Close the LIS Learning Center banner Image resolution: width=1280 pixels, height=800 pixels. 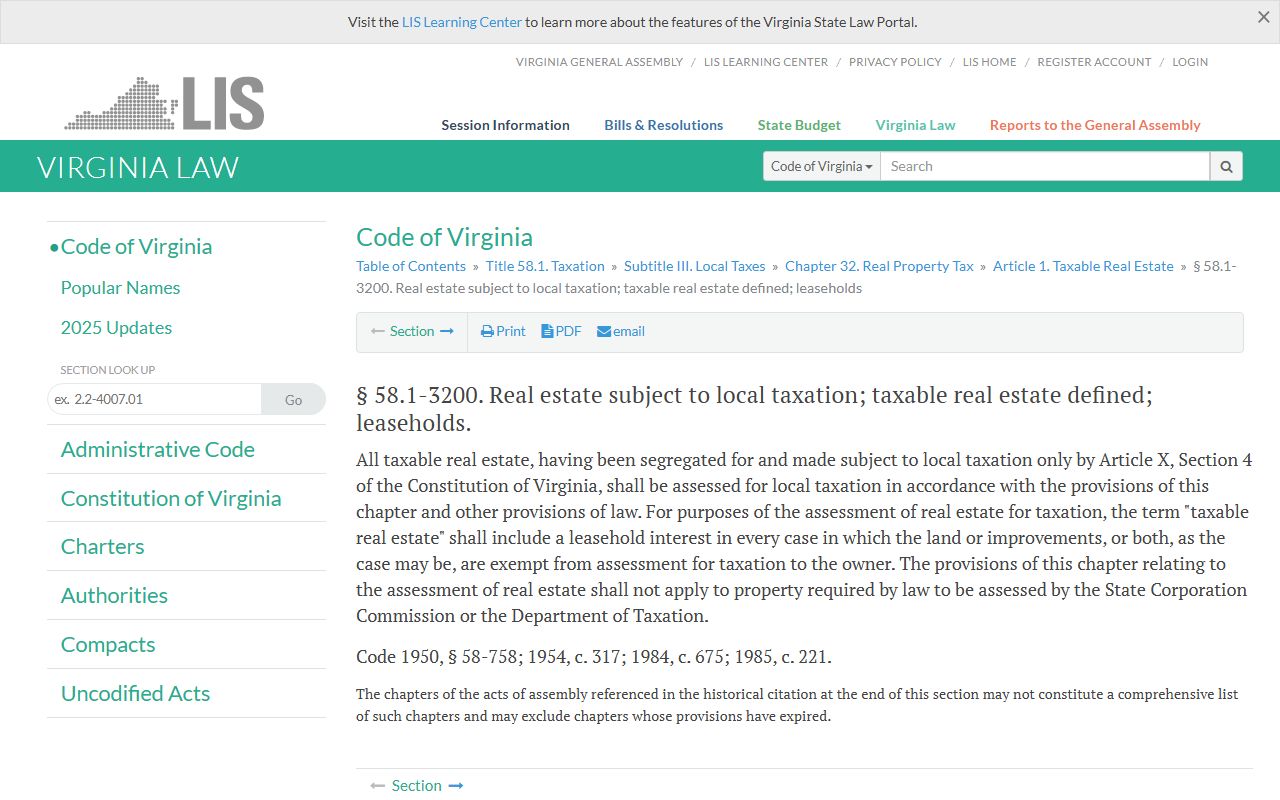click(x=1264, y=17)
